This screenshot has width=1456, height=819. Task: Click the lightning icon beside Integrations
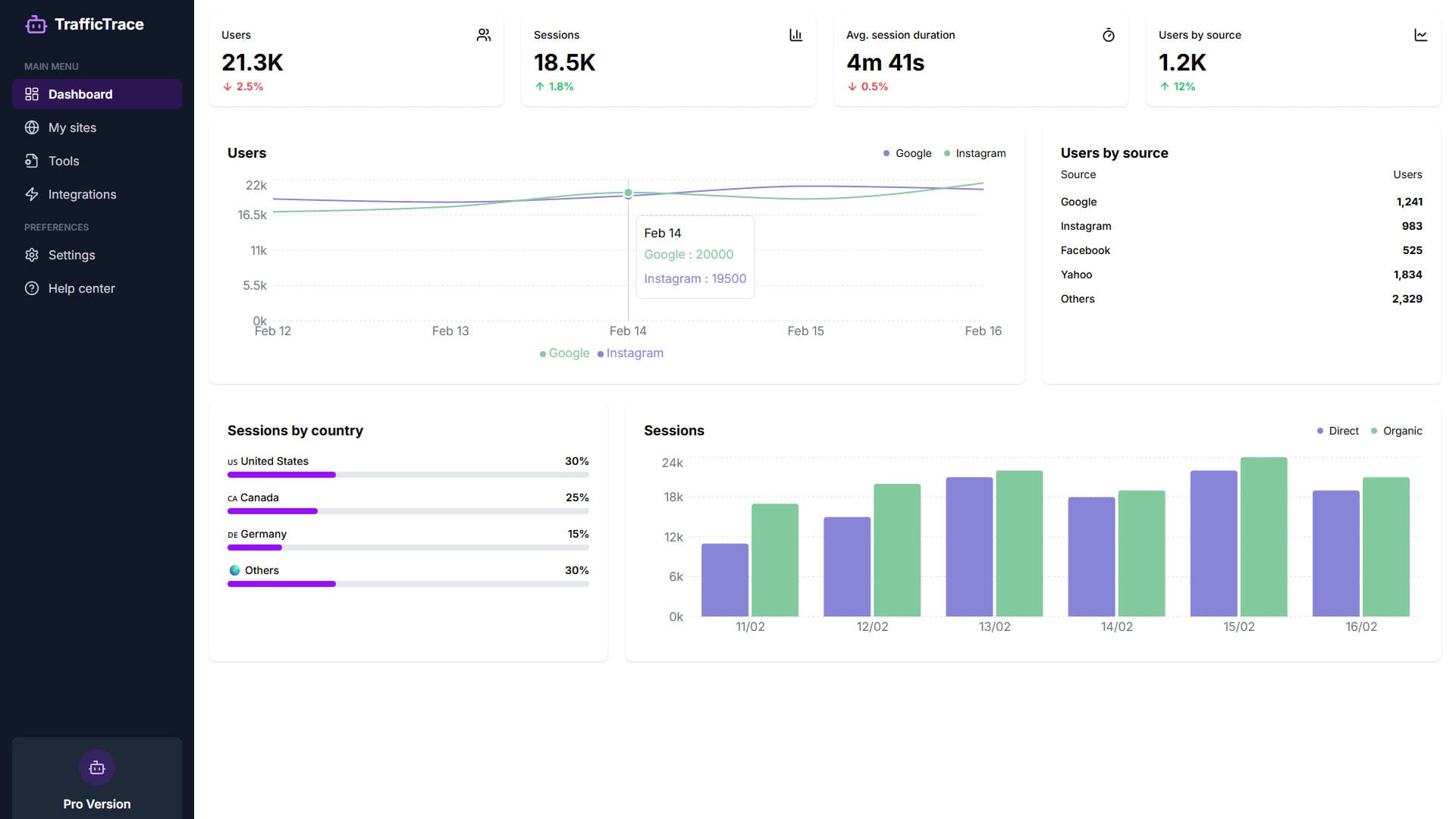[x=32, y=194]
